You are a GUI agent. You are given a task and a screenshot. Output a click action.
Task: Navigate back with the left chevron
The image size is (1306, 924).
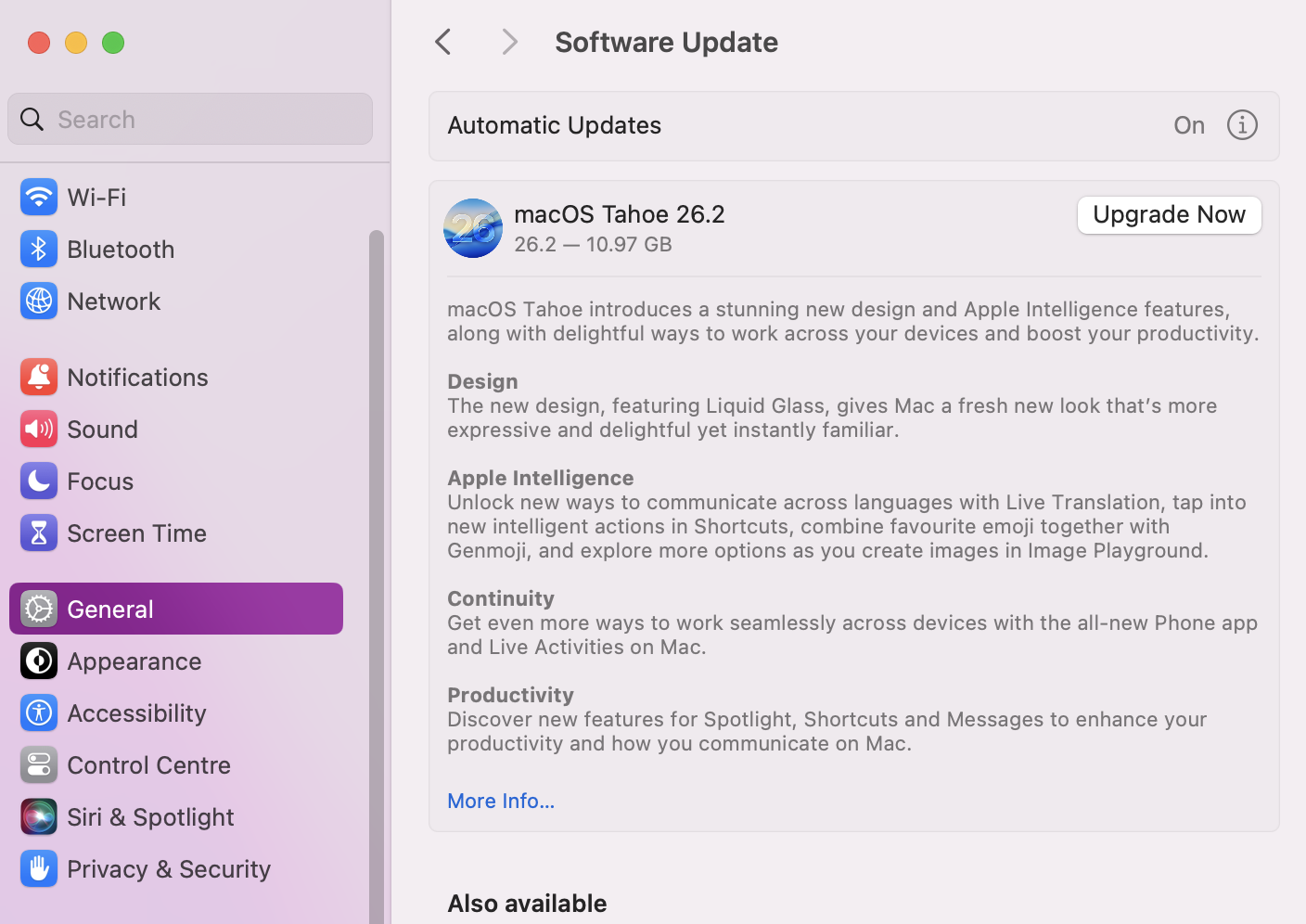pyautogui.click(x=442, y=42)
